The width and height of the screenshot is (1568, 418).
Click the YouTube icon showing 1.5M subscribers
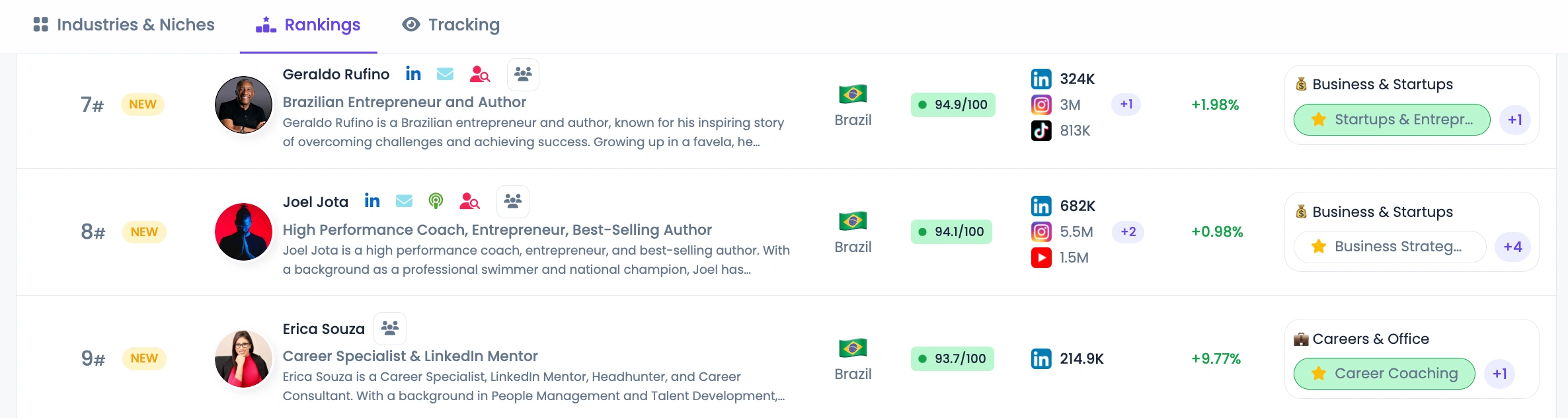point(1041,257)
